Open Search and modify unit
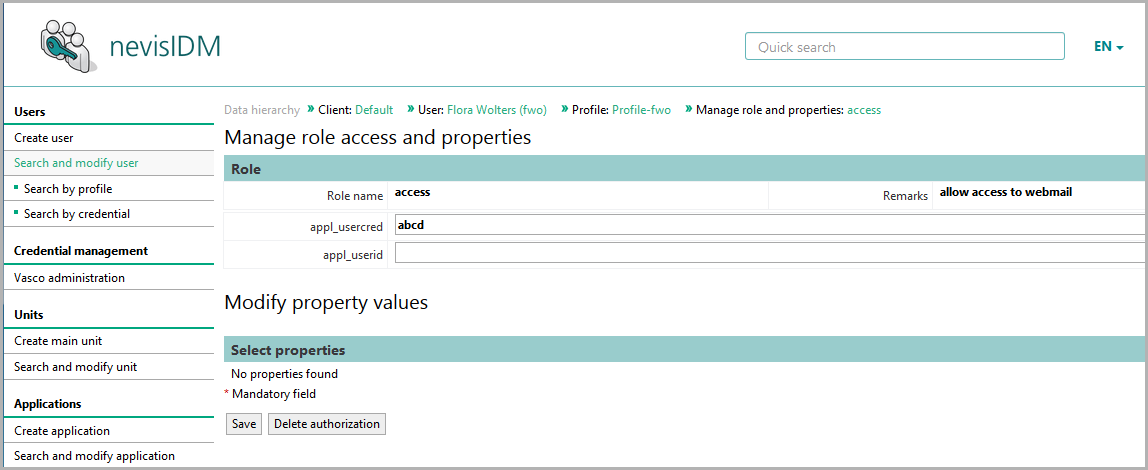 coord(75,367)
